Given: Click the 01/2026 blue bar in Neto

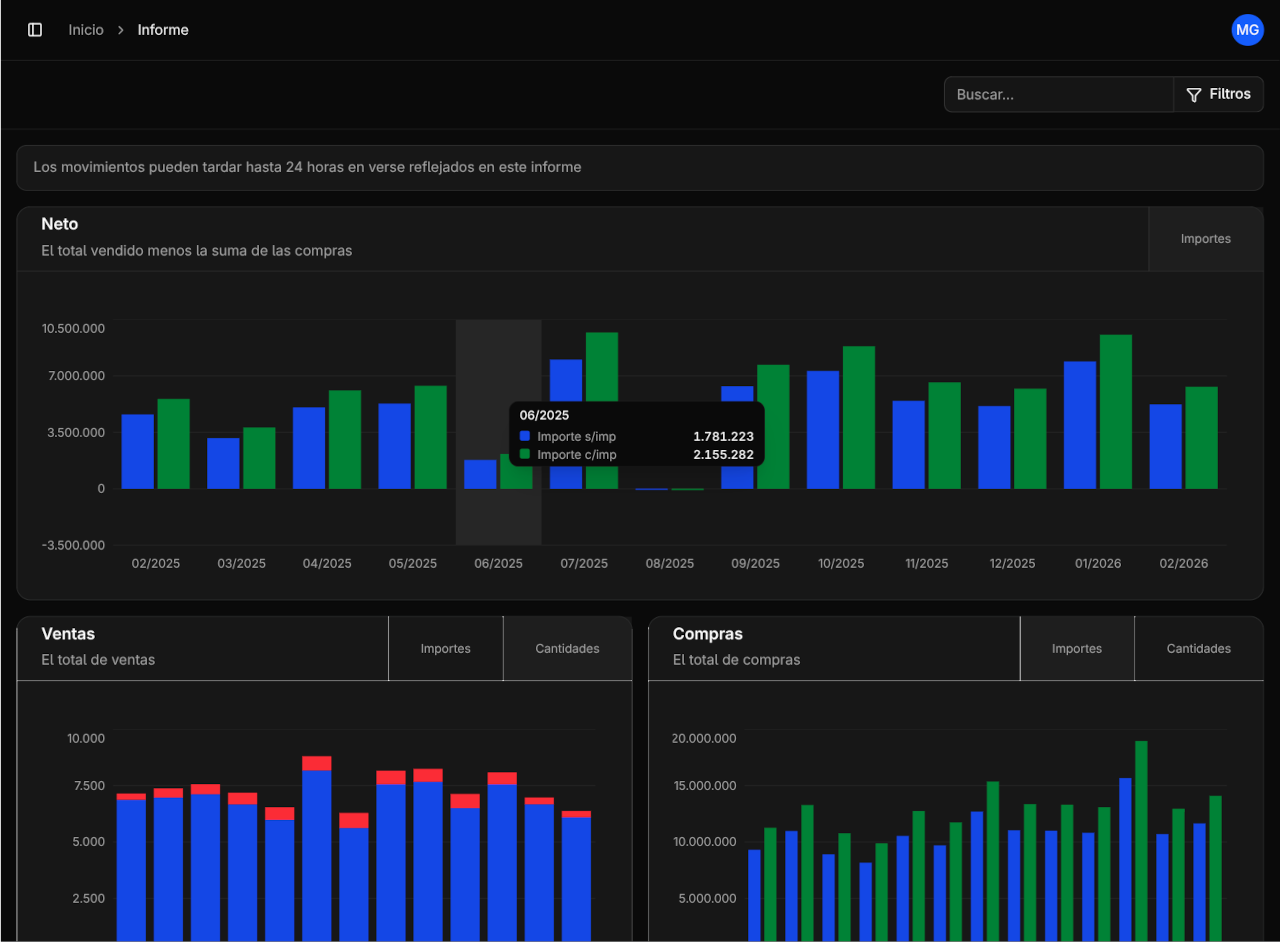Looking at the screenshot, I should click(x=1080, y=425).
